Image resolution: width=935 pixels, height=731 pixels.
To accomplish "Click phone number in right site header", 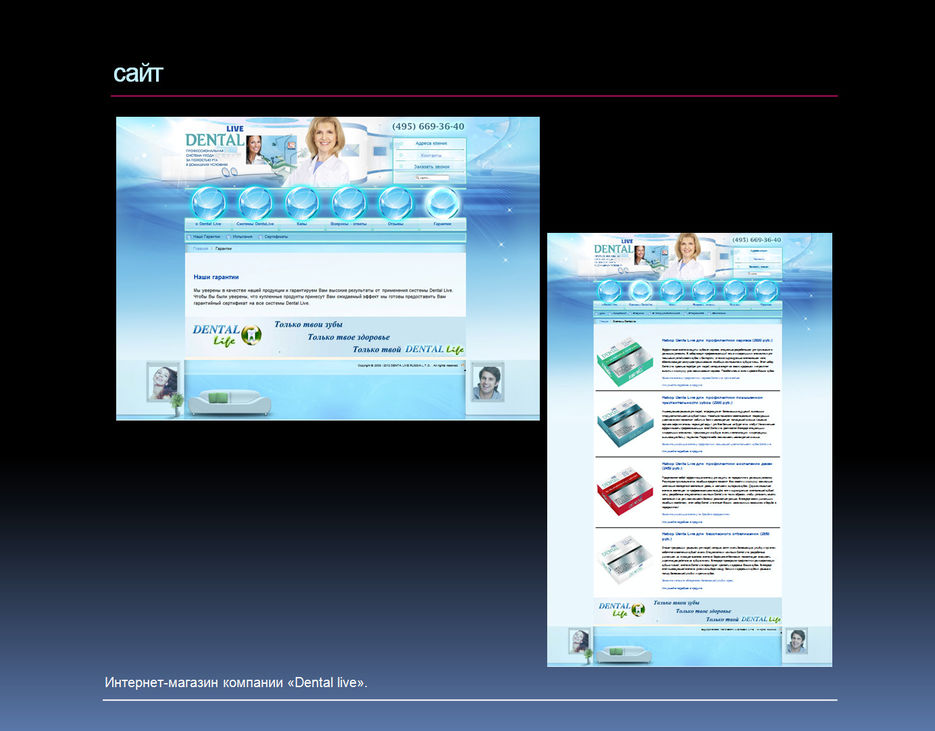I will tap(756, 240).
